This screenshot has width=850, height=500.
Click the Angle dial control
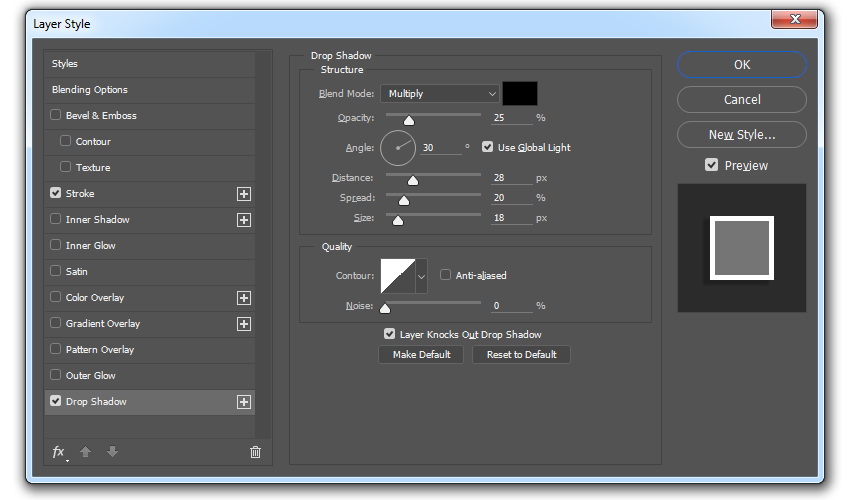coord(398,148)
